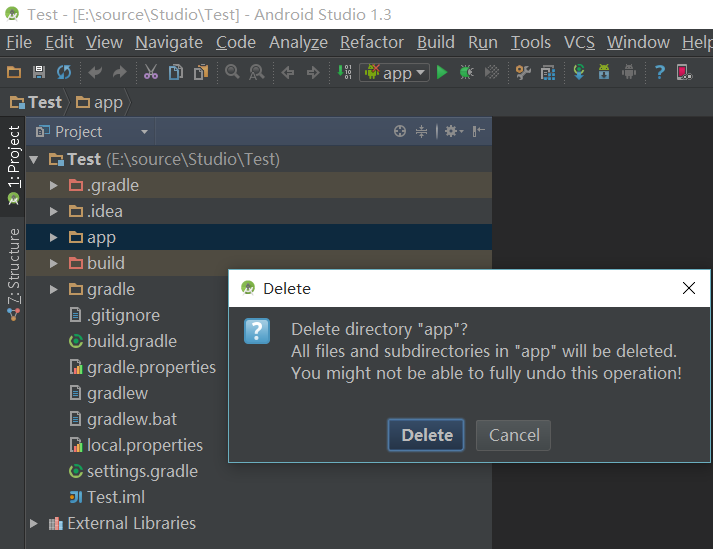Confirm with the Delete button
Viewport: 713px width, 549px height.
[427, 435]
